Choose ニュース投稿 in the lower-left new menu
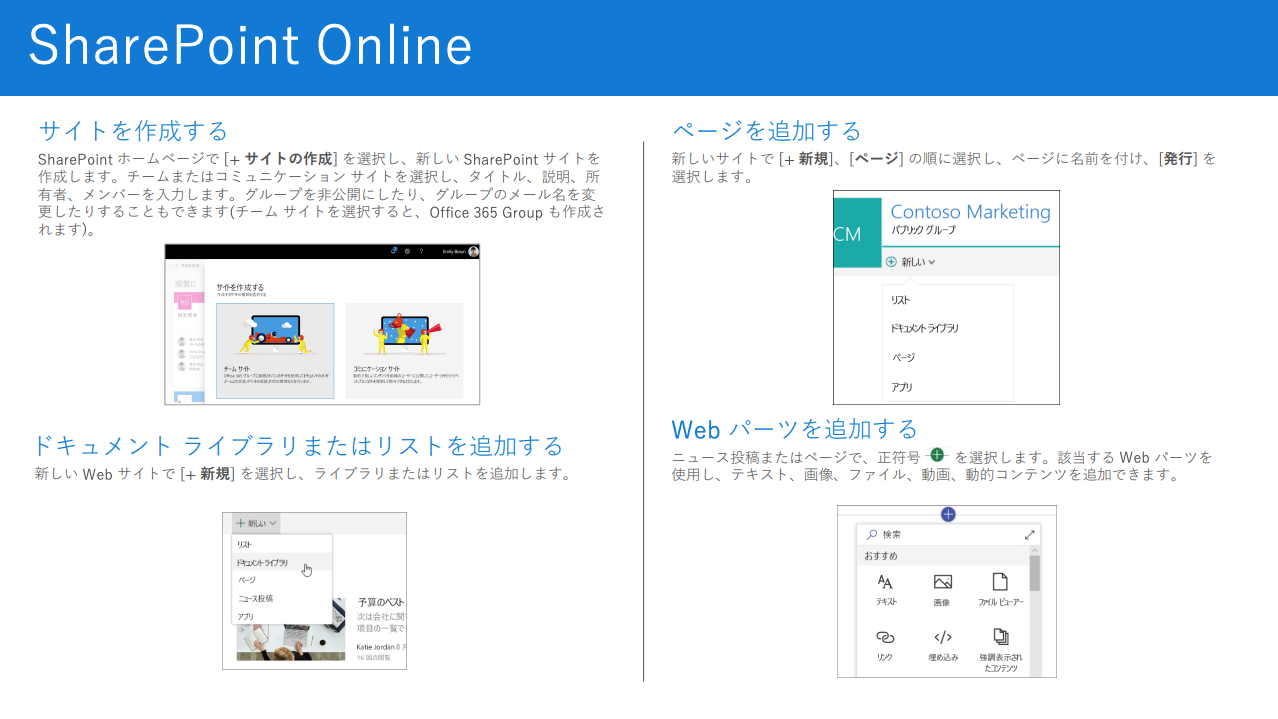This screenshot has width=1278, height=719. [255, 598]
